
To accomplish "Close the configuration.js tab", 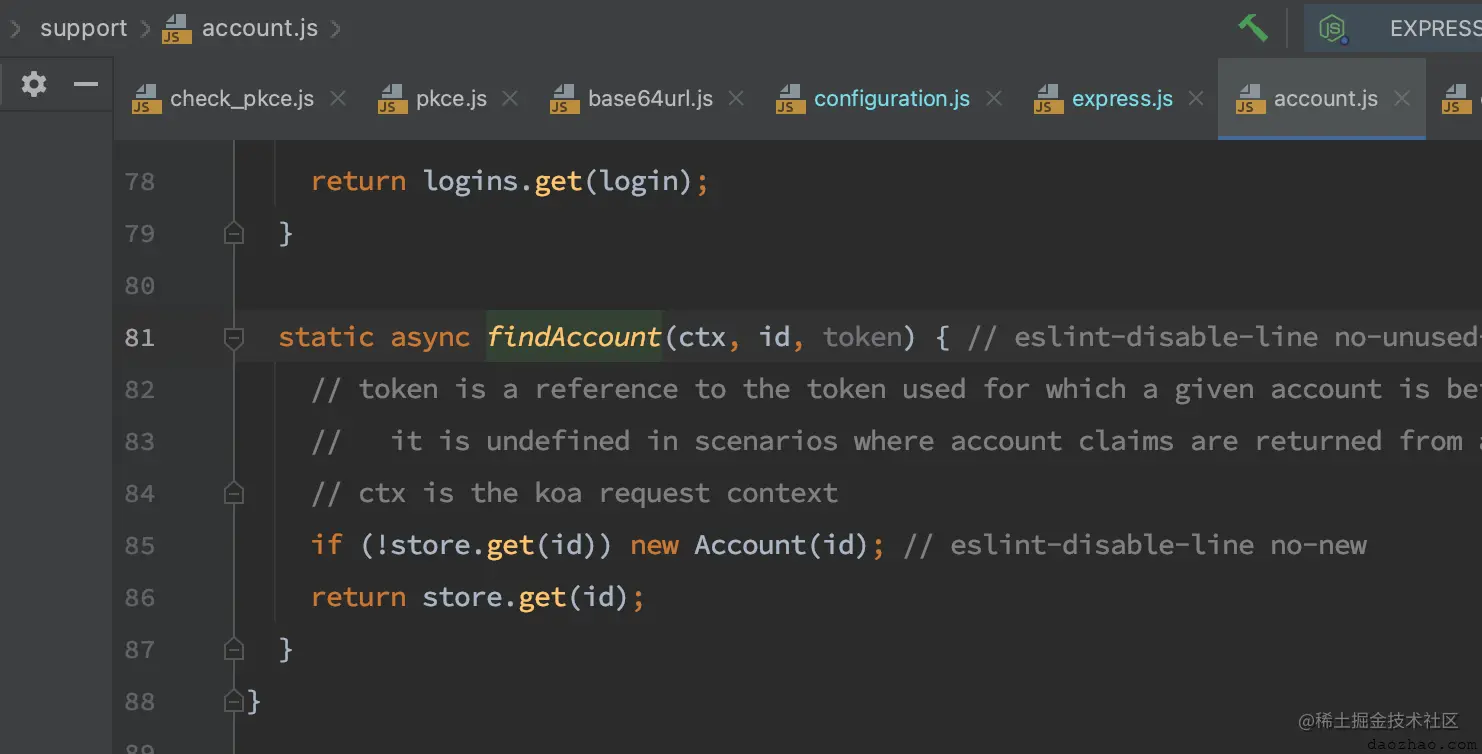I will pos(994,98).
